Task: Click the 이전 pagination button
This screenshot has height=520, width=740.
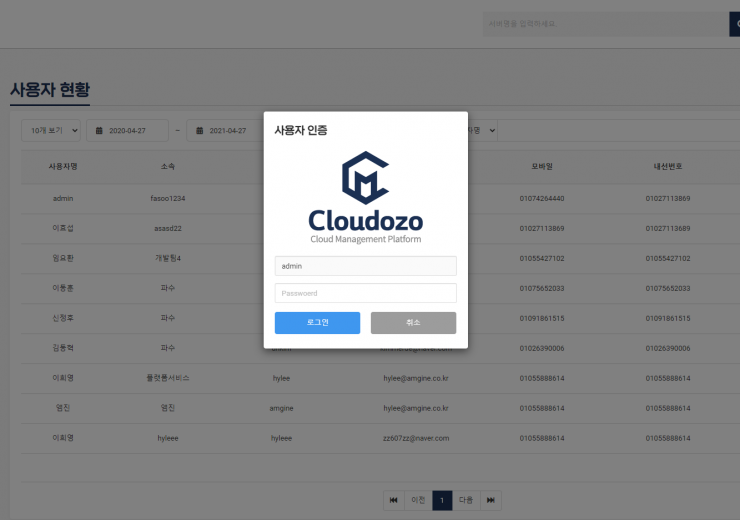Action: click(419, 500)
